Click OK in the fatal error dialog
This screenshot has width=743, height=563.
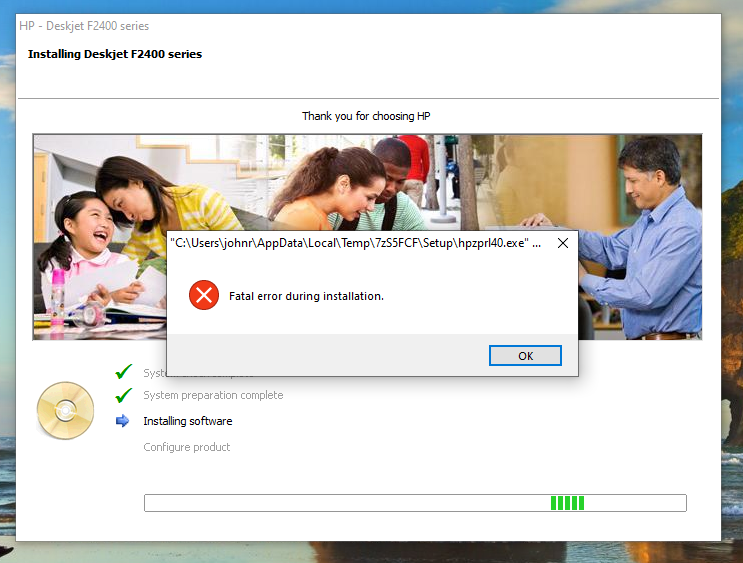point(525,355)
